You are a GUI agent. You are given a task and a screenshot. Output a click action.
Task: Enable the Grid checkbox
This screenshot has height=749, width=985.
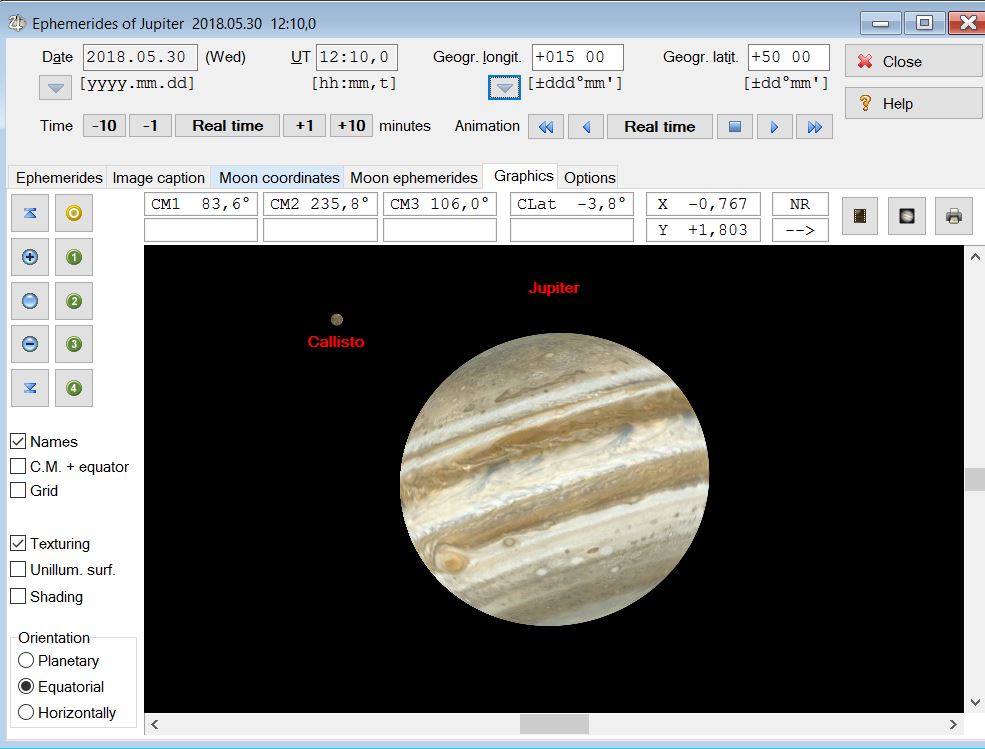coord(18,490)
